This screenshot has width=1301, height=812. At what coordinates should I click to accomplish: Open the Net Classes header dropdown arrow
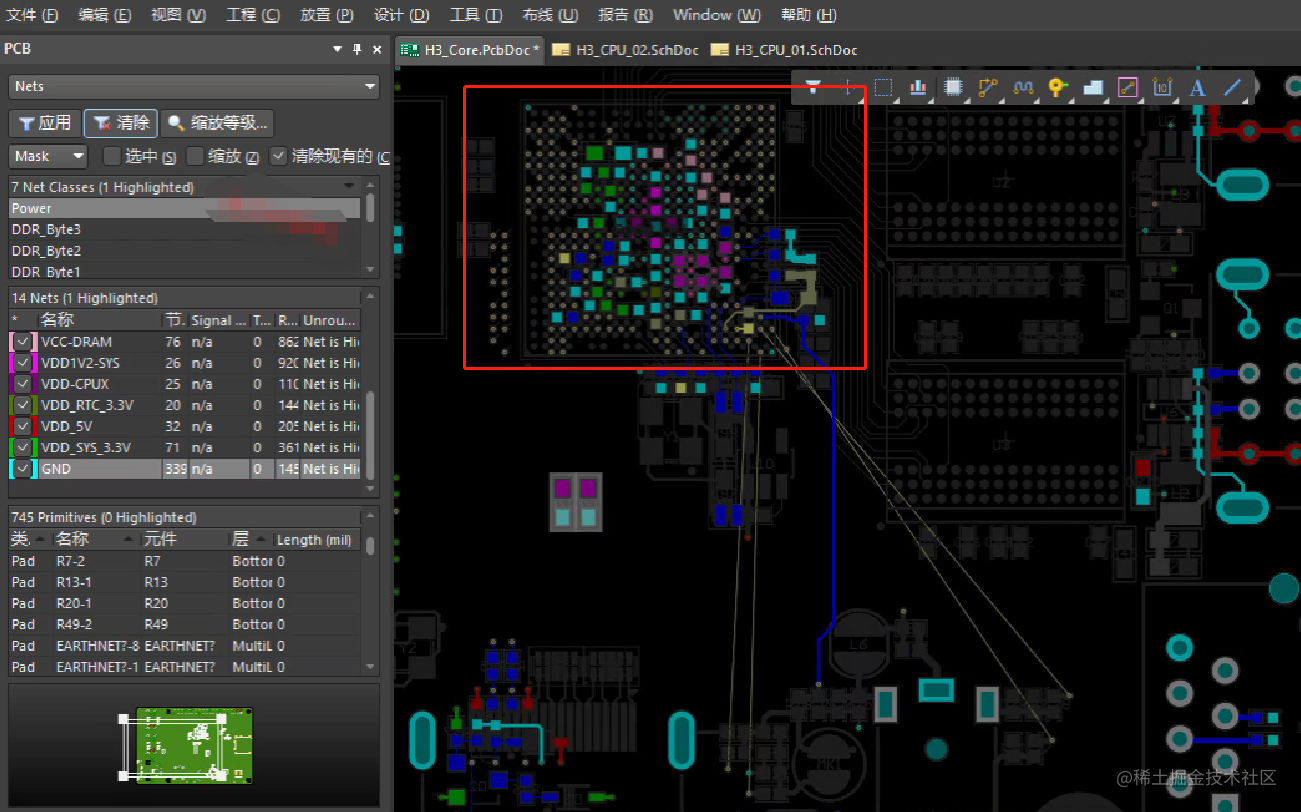349,187
